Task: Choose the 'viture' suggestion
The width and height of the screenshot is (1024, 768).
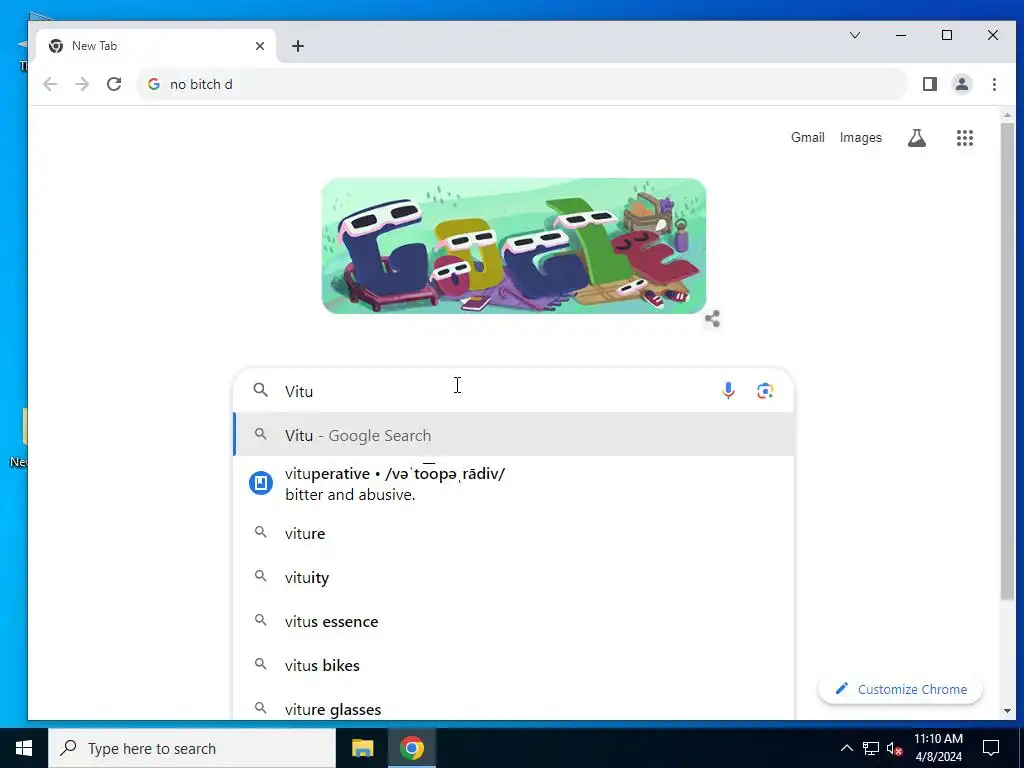Action: pos(514,534)
